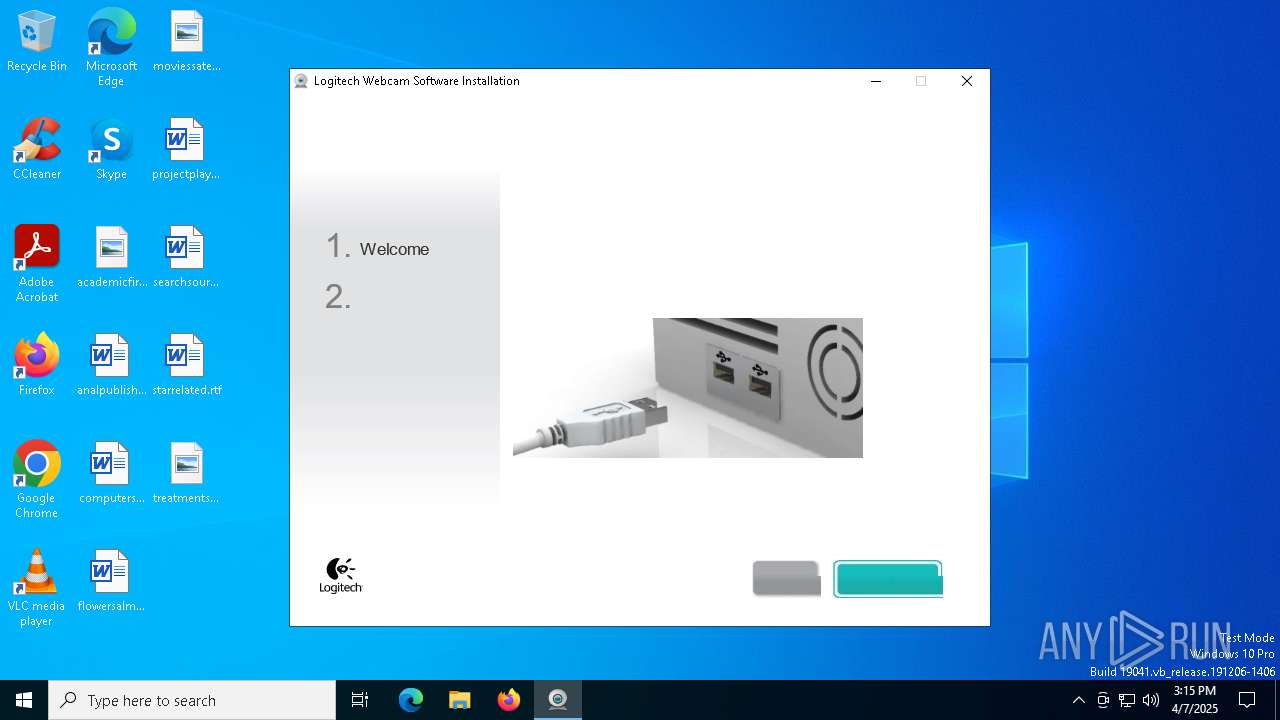Viewport: 1280px width, 720px height.
Task: Click the gray back button in installer
Action: [786, 578]
